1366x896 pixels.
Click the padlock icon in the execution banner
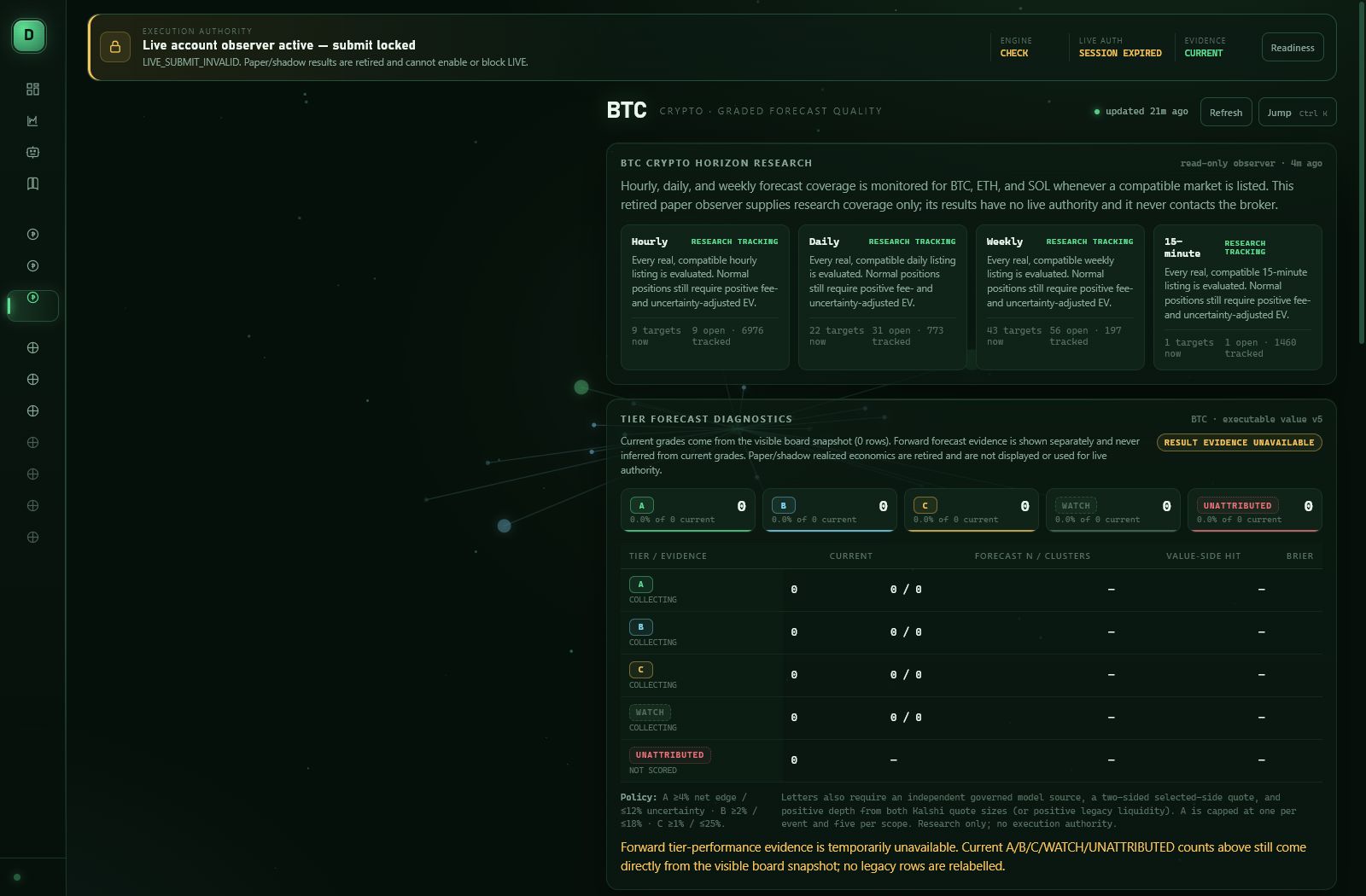115,47
